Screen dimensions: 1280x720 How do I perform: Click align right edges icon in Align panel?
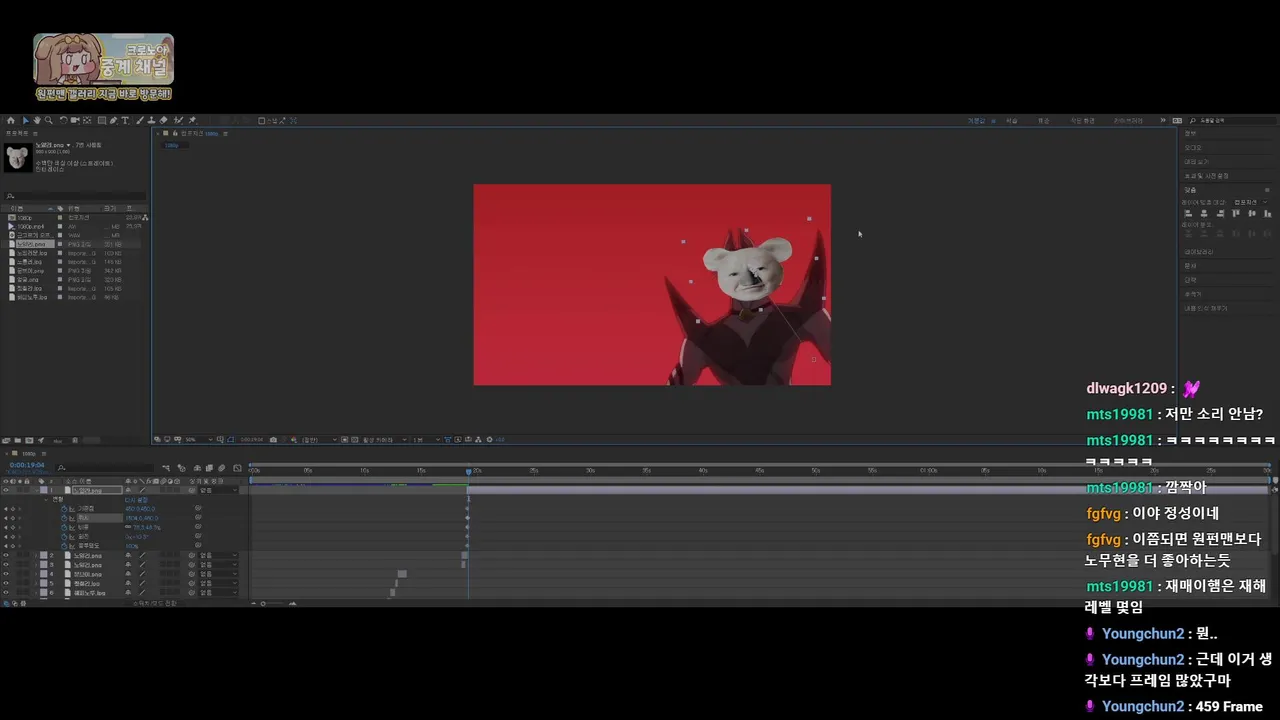[1220, 213]
